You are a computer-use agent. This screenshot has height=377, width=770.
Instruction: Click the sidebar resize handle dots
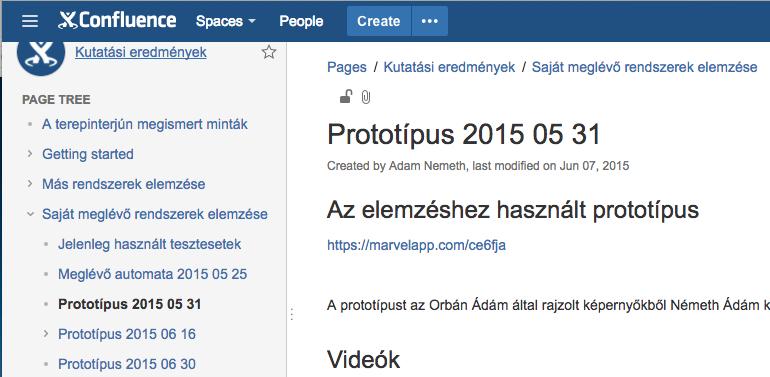click(x=292, y=314)
